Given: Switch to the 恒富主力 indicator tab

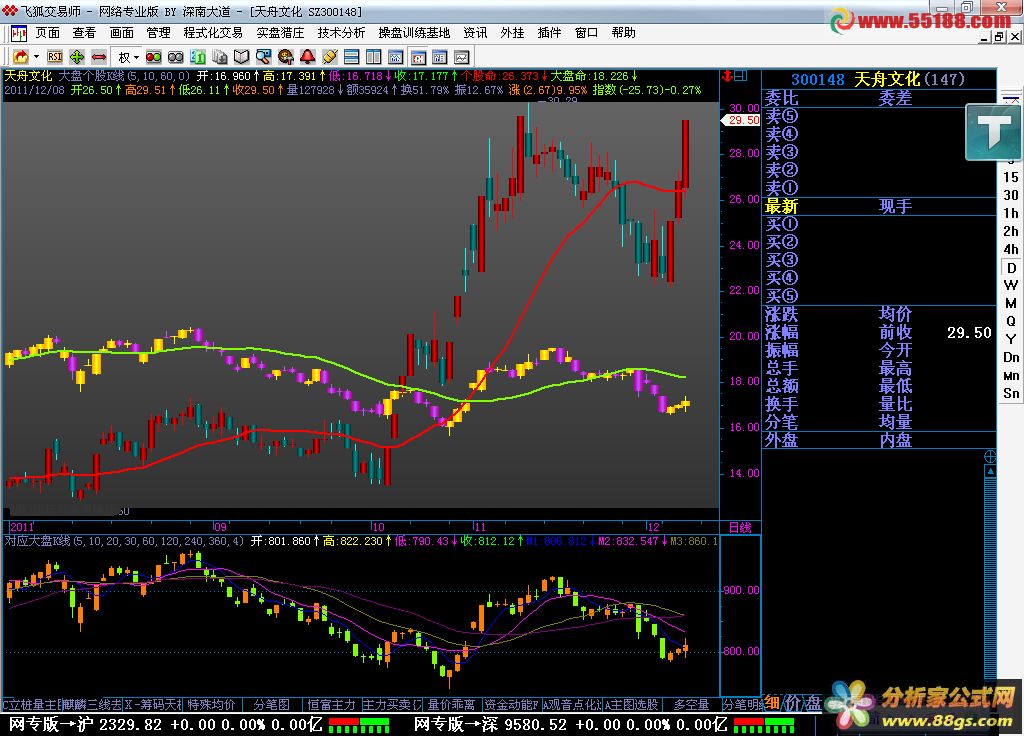Looking at the screenshot, I should (331, 705).
